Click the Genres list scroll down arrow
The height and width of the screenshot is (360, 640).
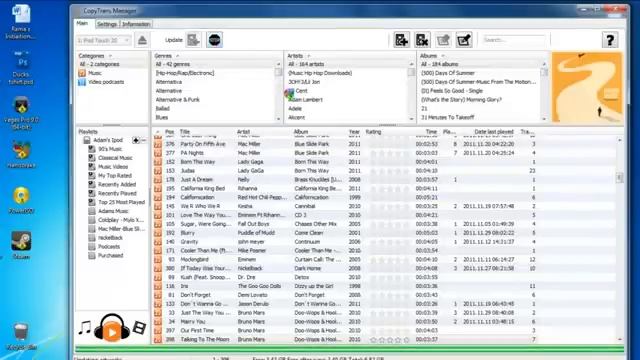tap(278, 119)
